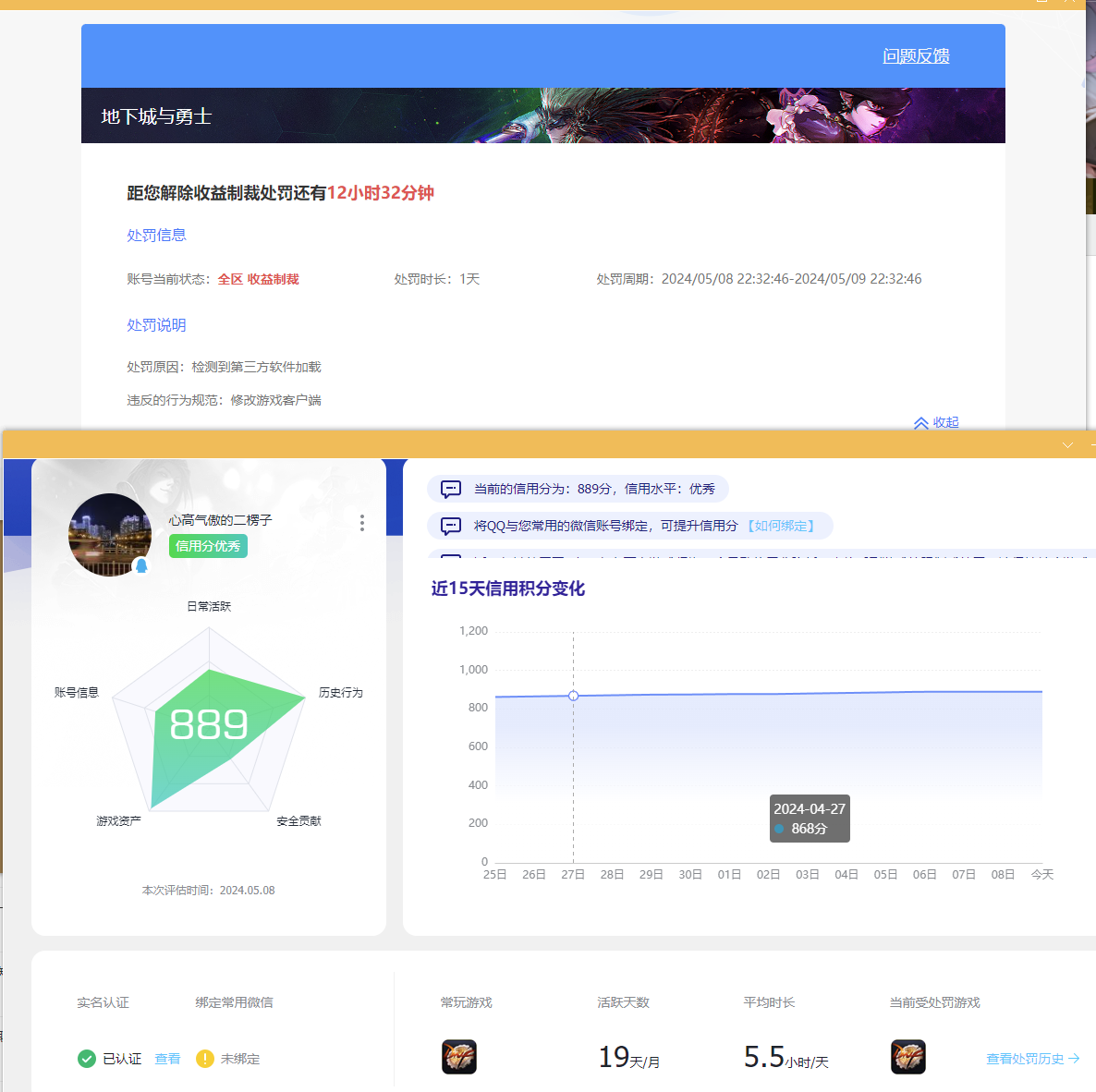Click the 全区 收益制裁 status text
This screenshot has width=1096, height=1092.
tap(259, 279)
